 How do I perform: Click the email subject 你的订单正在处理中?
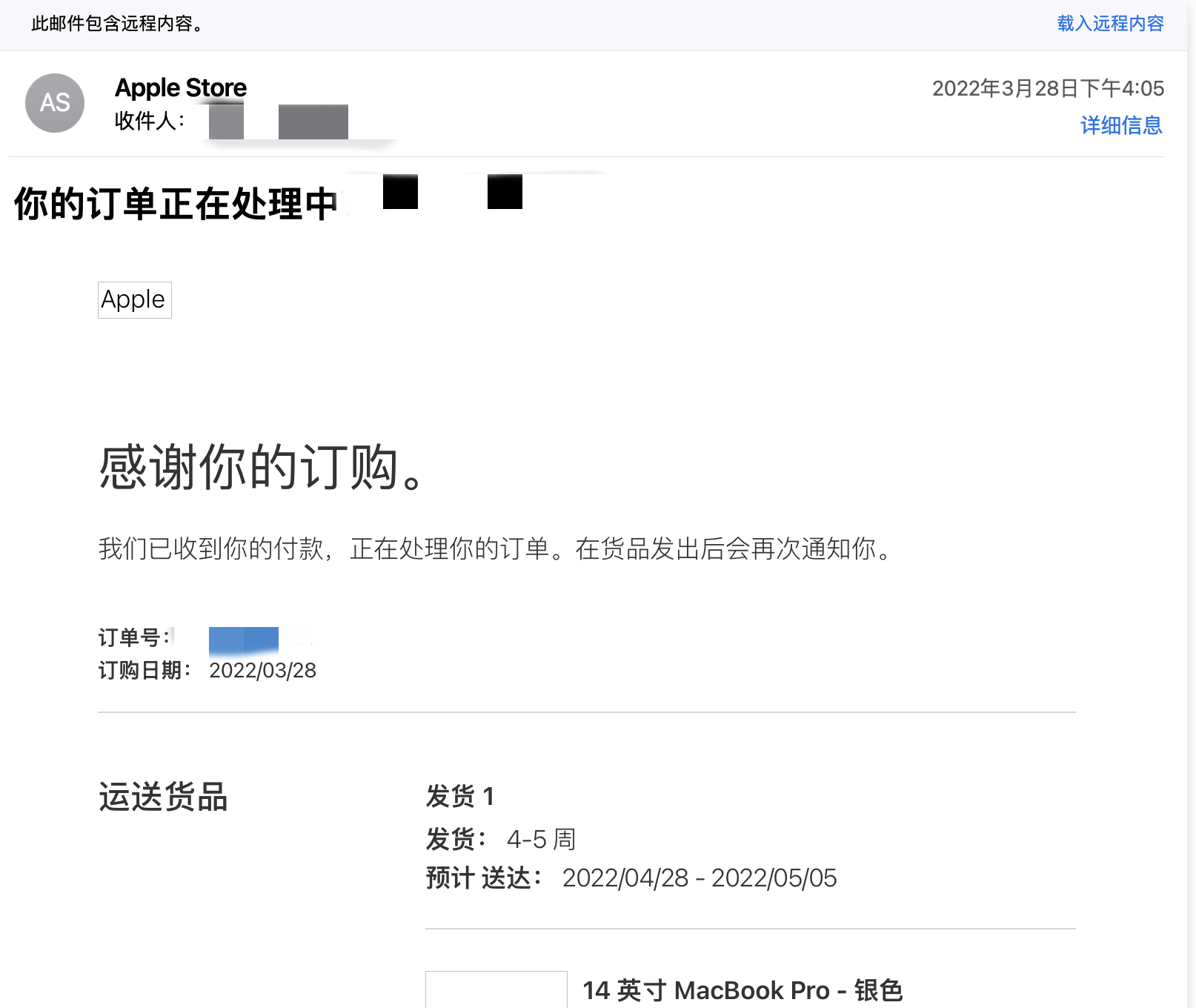(x=176, y=204)
